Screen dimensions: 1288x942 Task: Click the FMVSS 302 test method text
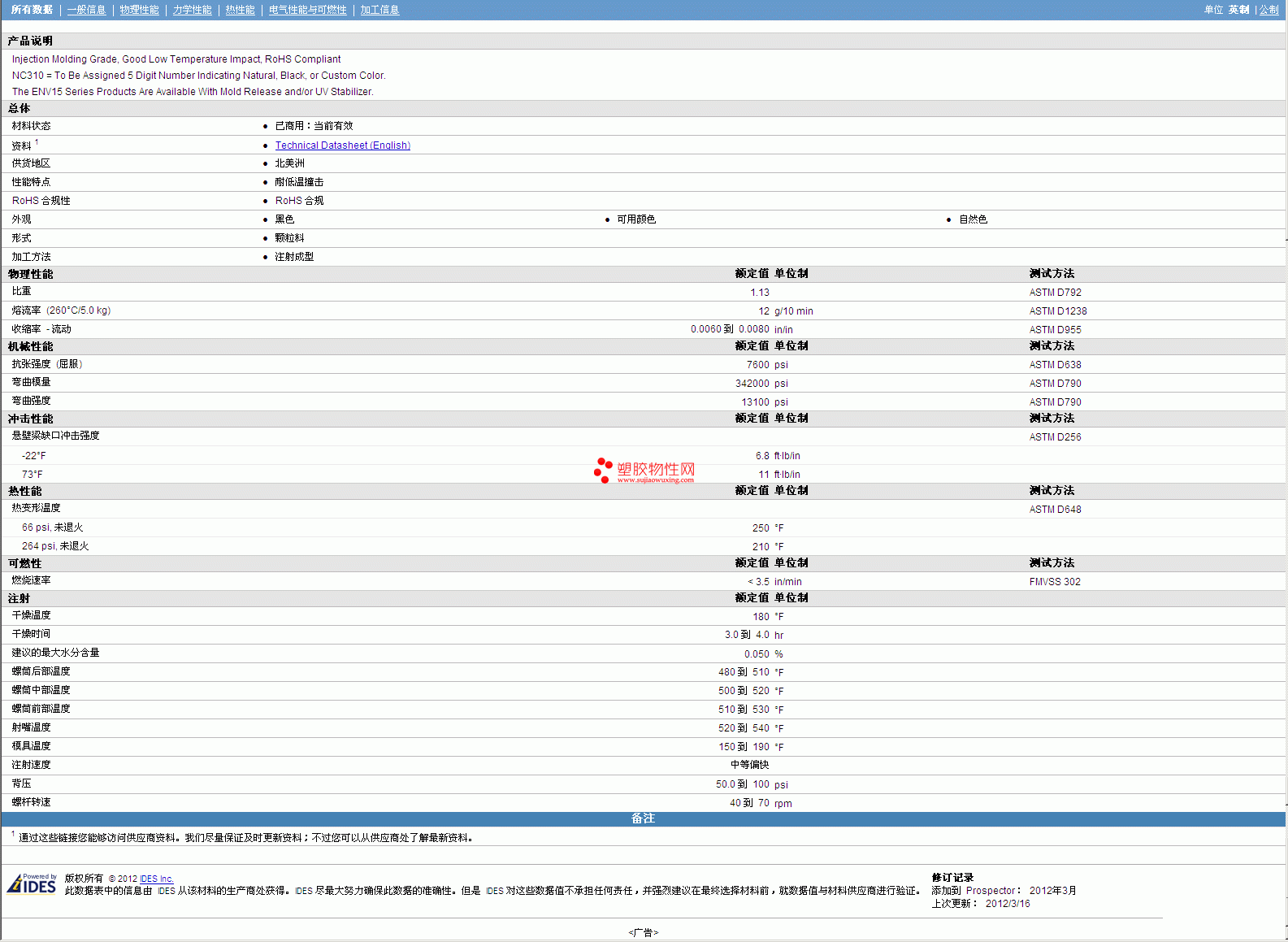click(x=1054, y=582)
